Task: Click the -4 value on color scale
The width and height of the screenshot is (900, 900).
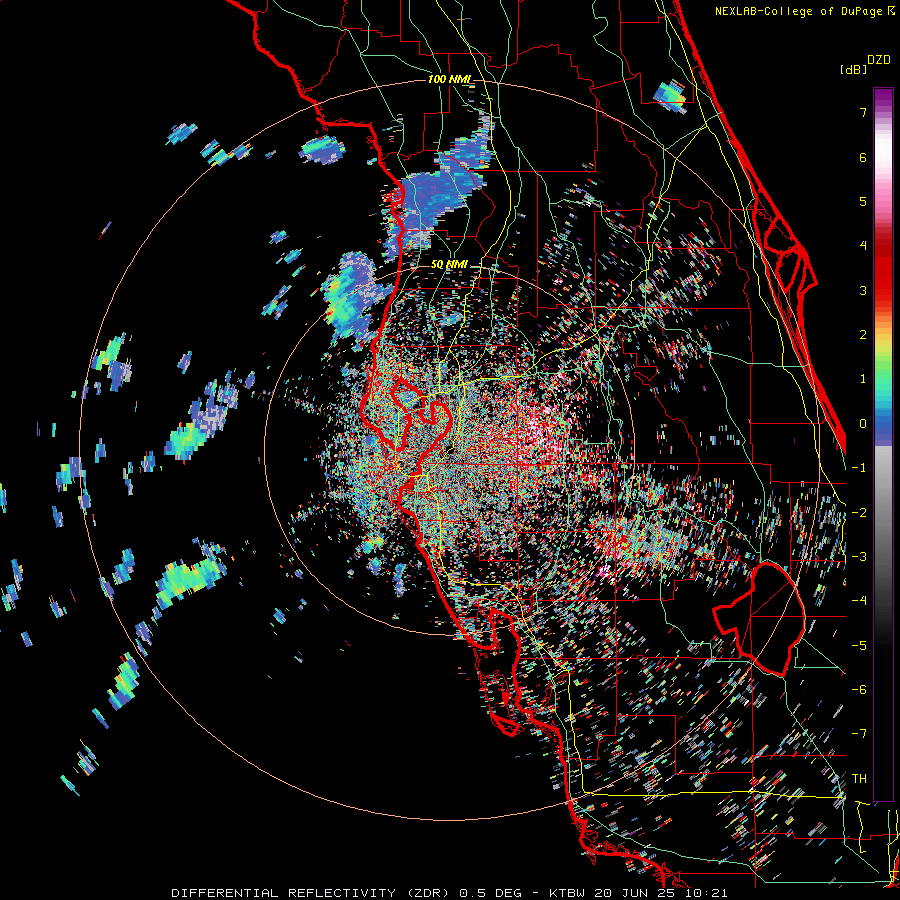Action: pos(859,601)
